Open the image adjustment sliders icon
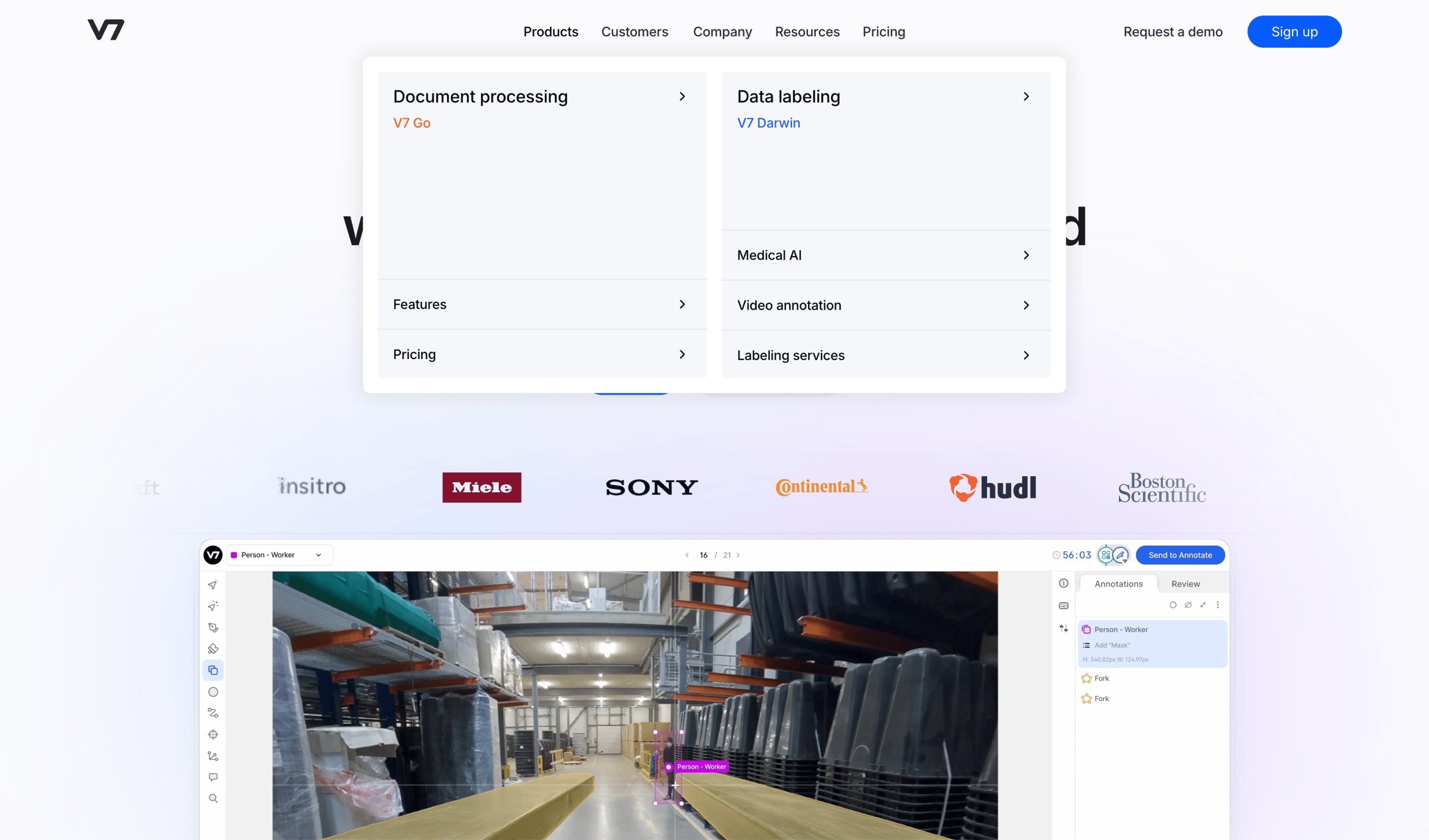The width and height of the screenshot is (1429, 840). tap(1063, 629)
